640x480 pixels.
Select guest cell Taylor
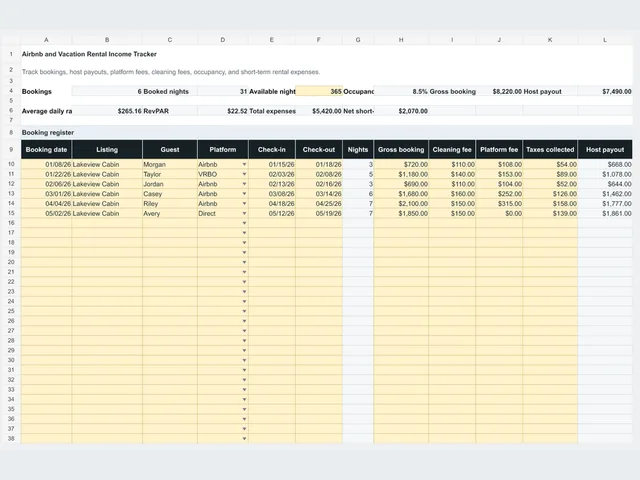[170, 174]
